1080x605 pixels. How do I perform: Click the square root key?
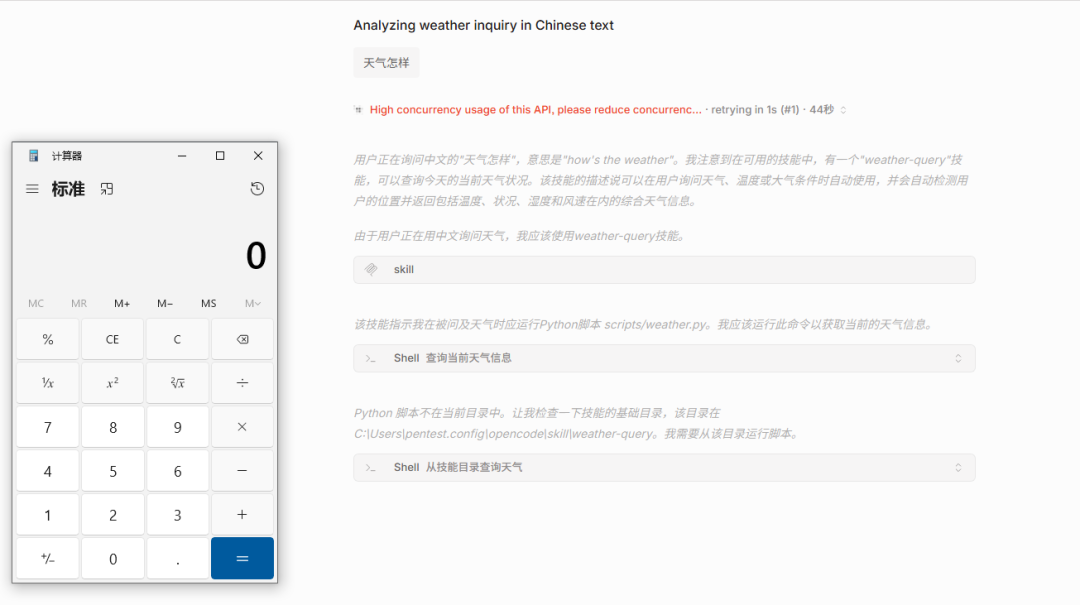pyautogui.click(x=177, y=383)
